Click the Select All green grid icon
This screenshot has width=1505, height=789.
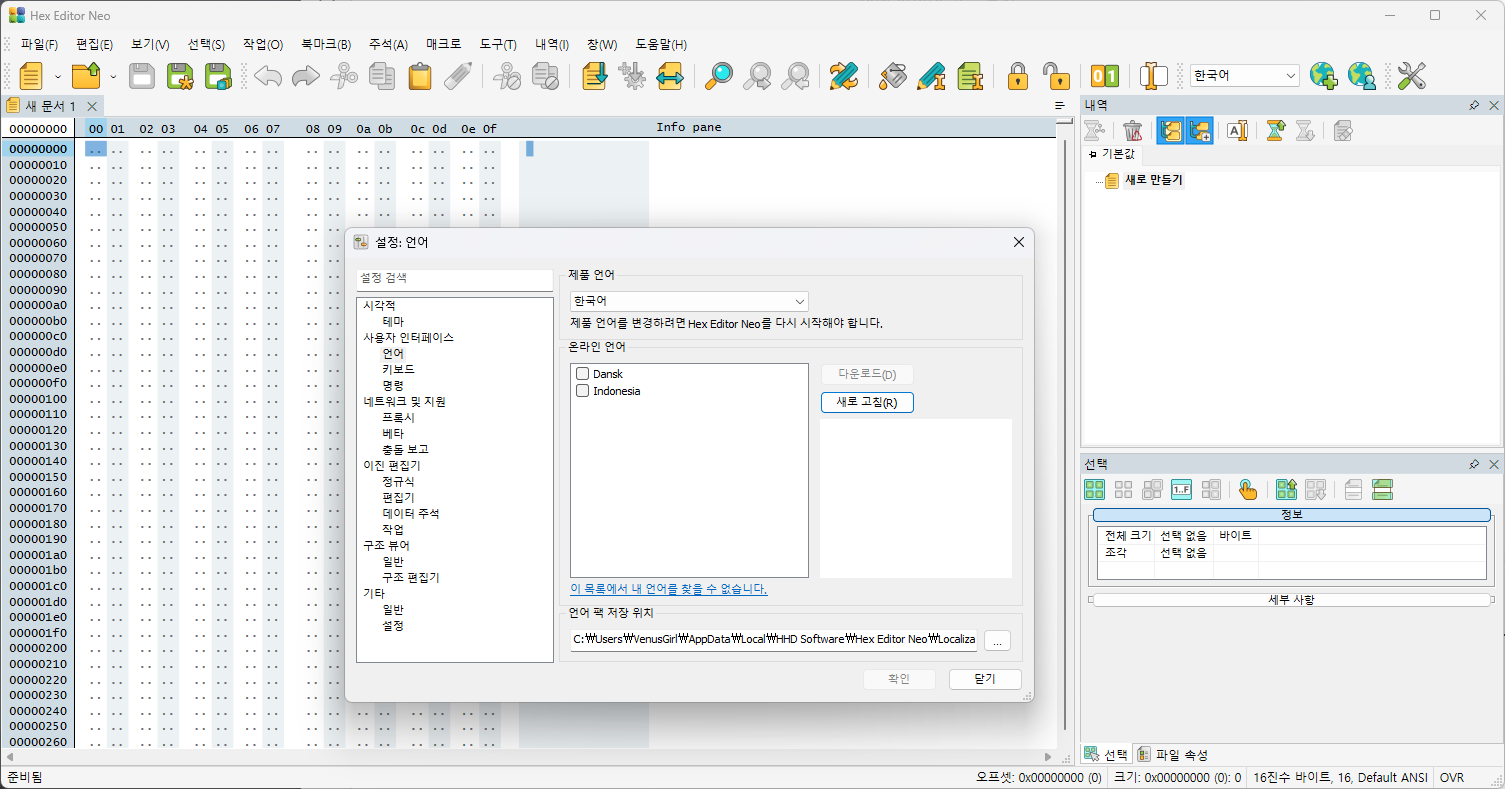1095,490
